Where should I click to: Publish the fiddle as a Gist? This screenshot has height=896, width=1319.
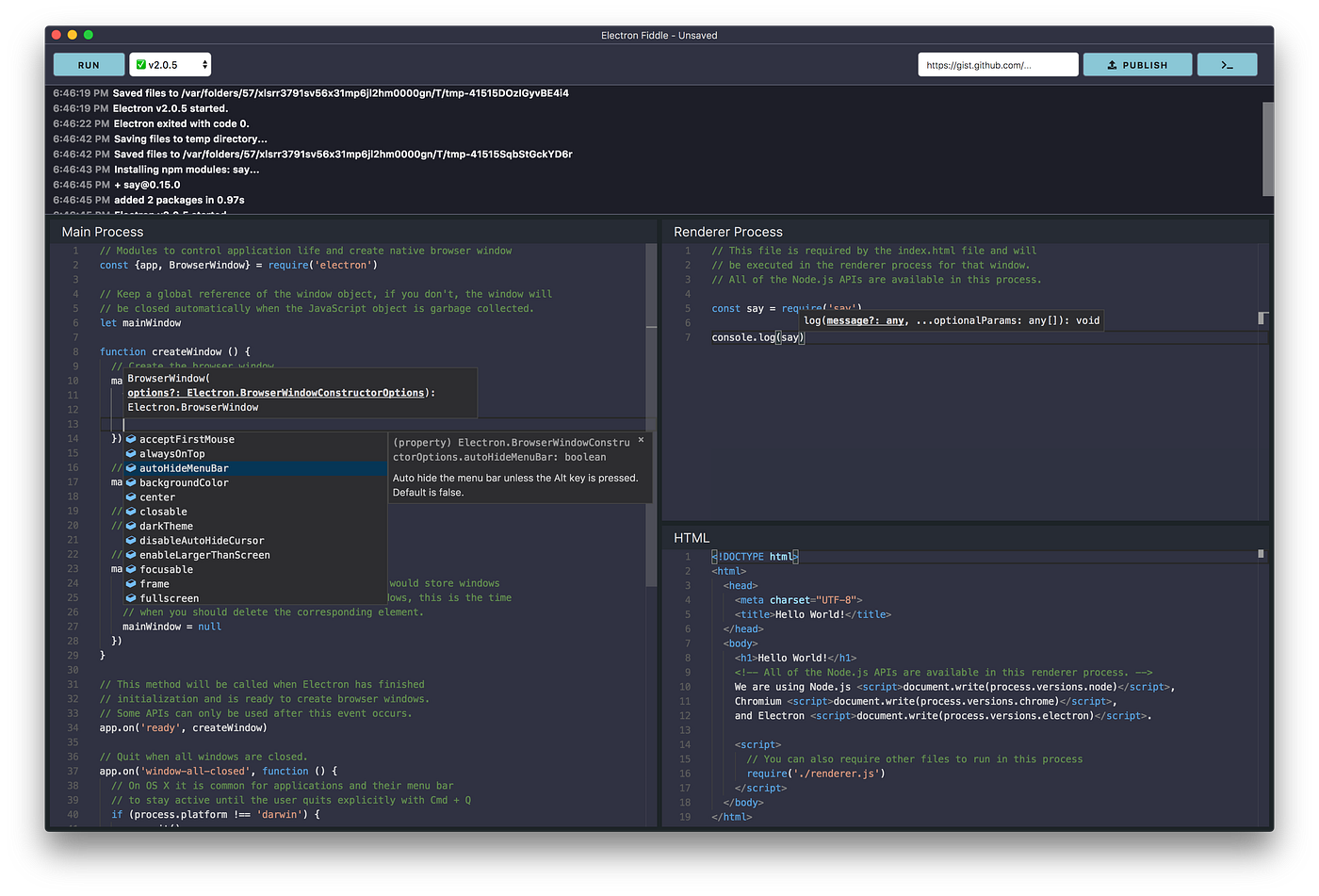tap(1137, 64)
